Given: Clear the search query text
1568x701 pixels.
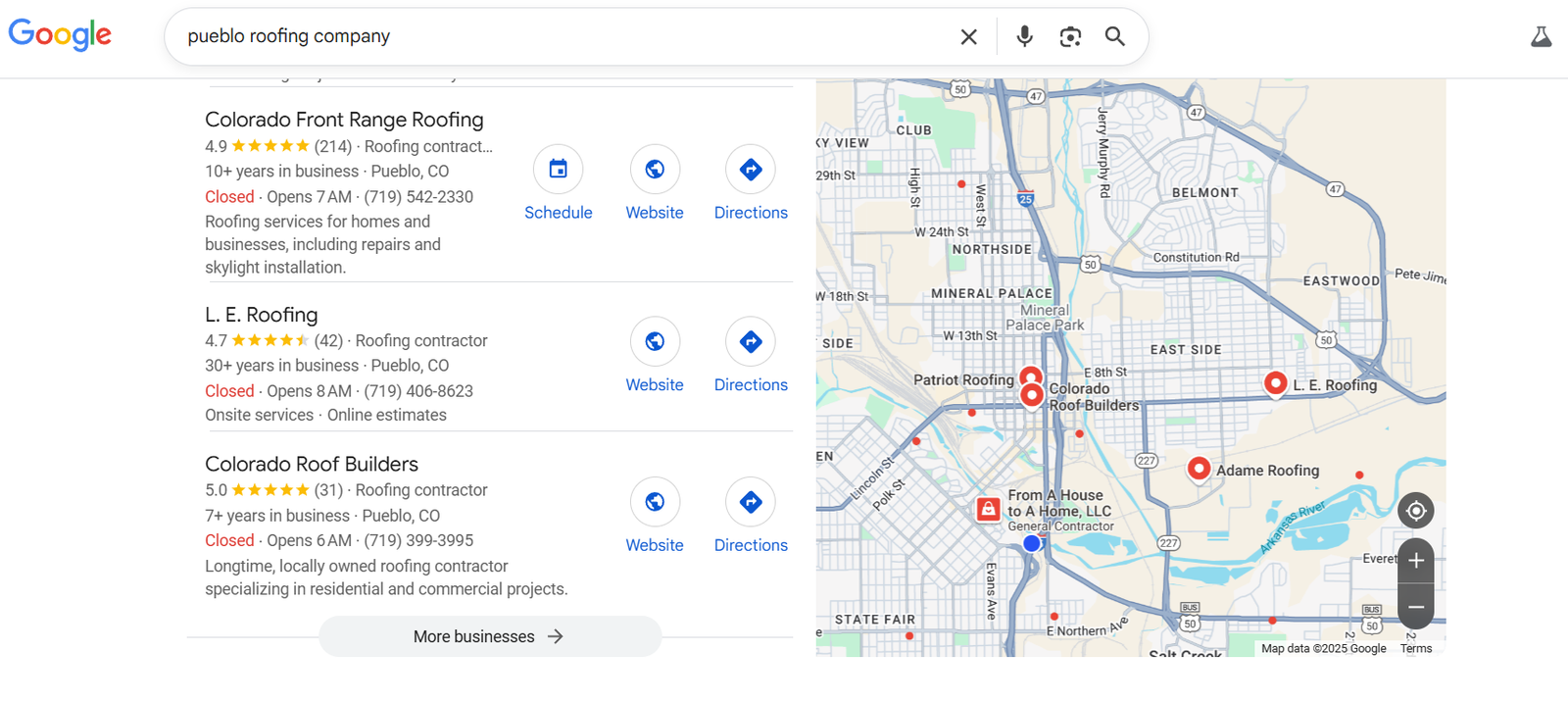Looking at the screenshot, I should 968,37.
